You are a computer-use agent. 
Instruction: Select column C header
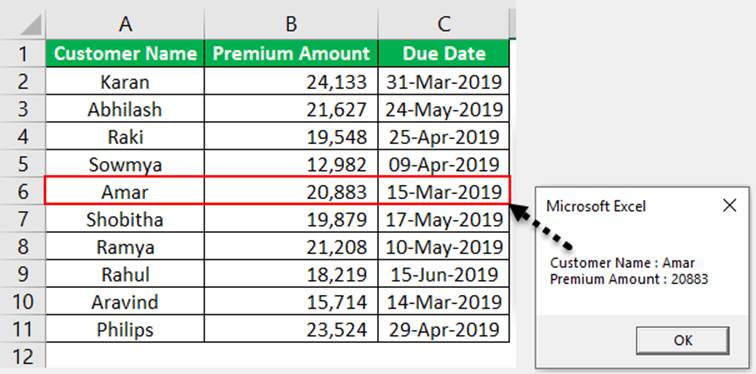pyautogui.click(x=444, y=24)
